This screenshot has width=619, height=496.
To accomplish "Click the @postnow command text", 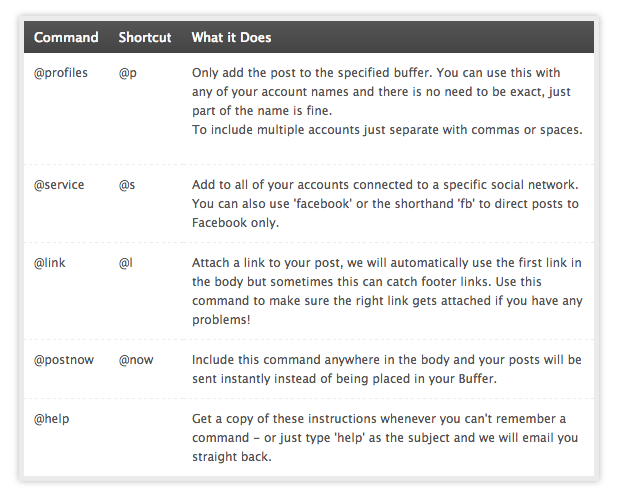I will pos(64,359).
